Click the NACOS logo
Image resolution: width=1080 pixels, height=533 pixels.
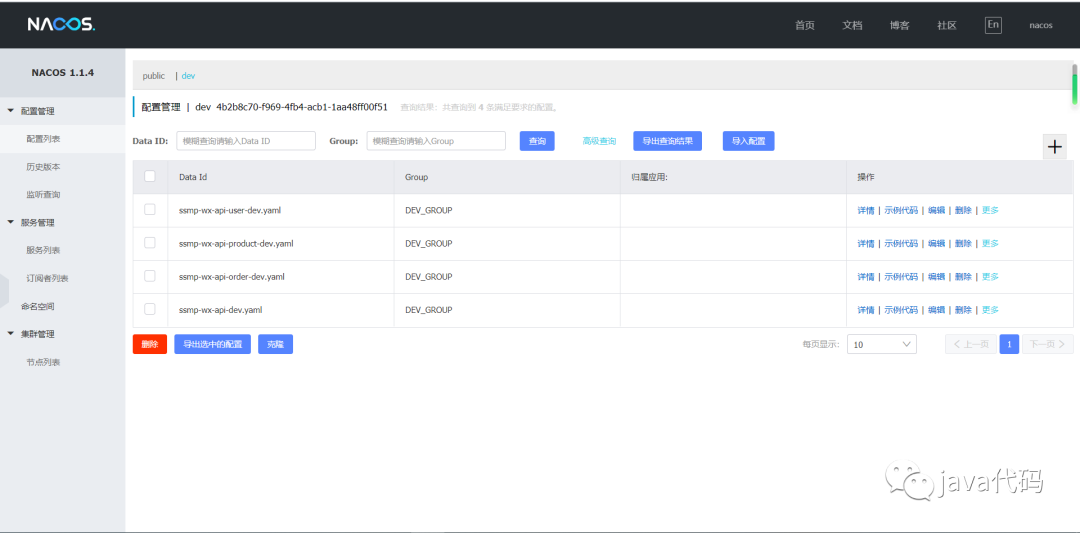(x=61, y=25)
